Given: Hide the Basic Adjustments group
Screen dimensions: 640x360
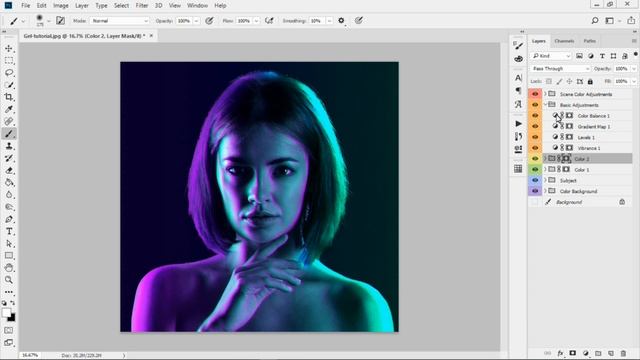Looking at the screenshot, I should (535, 105).
